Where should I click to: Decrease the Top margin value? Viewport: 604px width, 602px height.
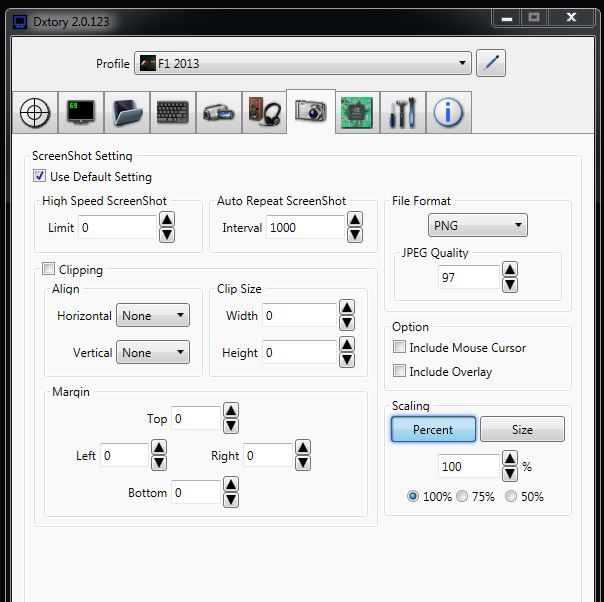tap(231, 426)
